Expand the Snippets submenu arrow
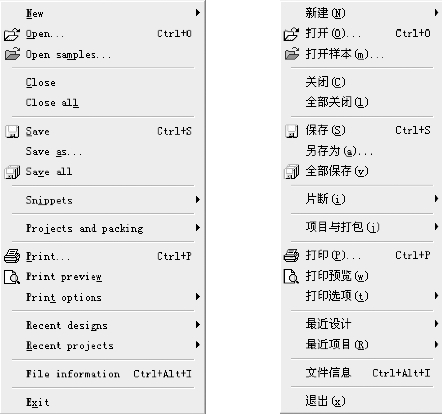Image resolution: width=442 pixels, height=414 pixels. tap(198, 200)
